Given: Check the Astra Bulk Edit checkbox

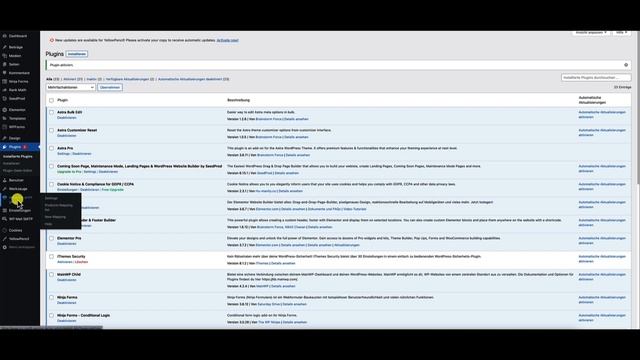Looking at the screenshot, I should [51, 112].
